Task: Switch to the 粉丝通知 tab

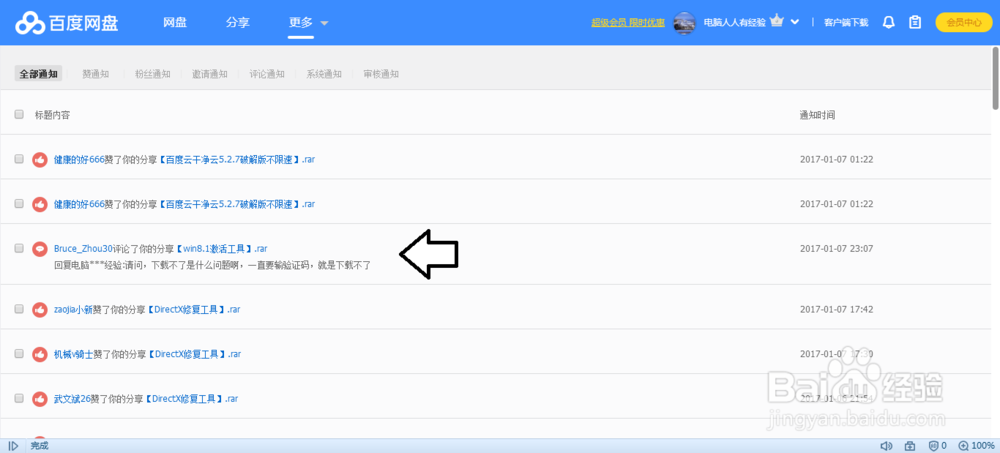Action: click(152, 74)
